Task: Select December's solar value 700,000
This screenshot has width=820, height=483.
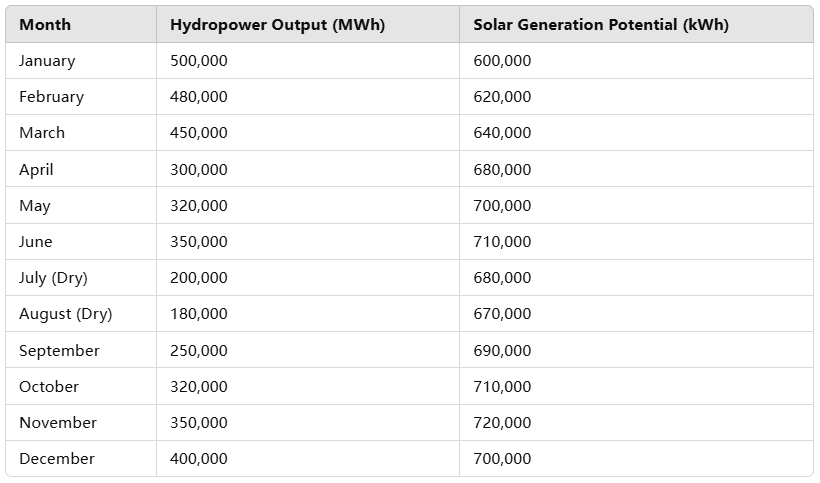Action: click(502, 458)
